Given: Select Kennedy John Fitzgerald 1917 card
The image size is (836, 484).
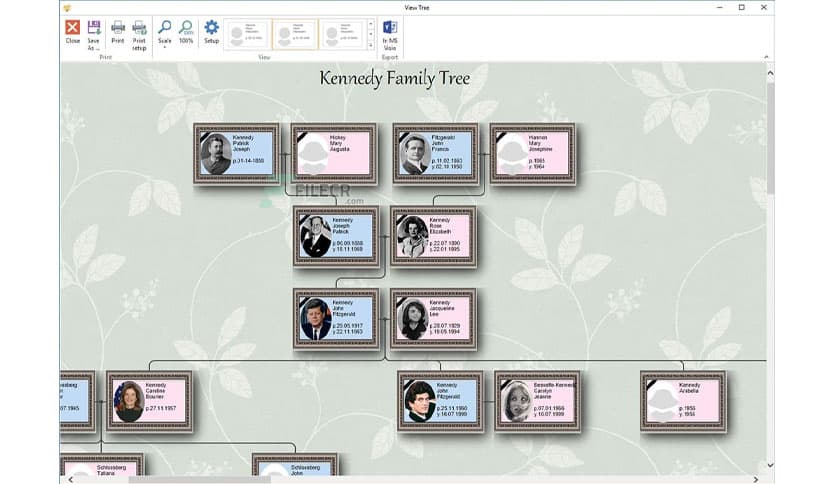Looking at the screenshot, I should 336,319.
